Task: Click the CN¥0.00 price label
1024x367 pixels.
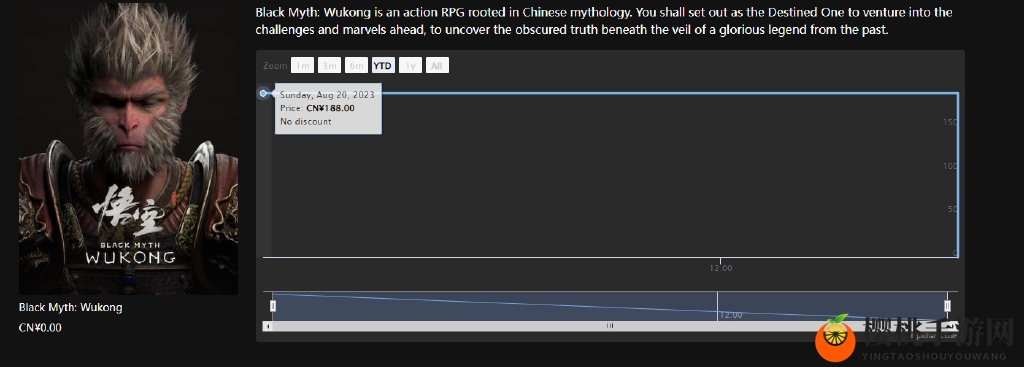Action: [x=40, y=328]
